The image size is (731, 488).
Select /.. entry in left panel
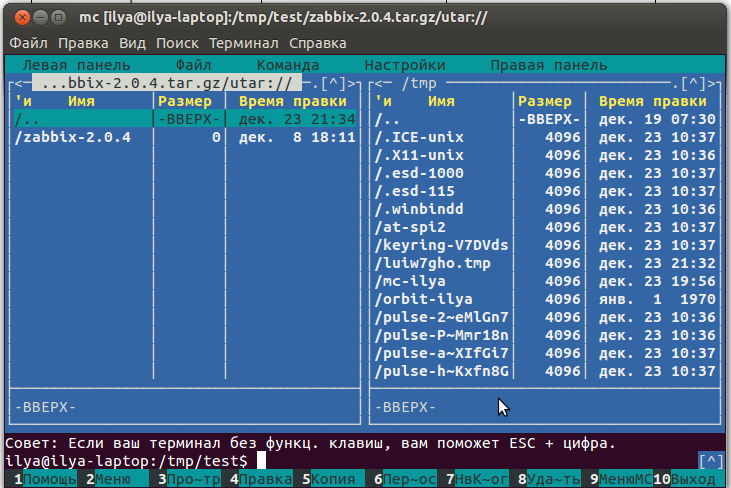click(x=185, y=119)
